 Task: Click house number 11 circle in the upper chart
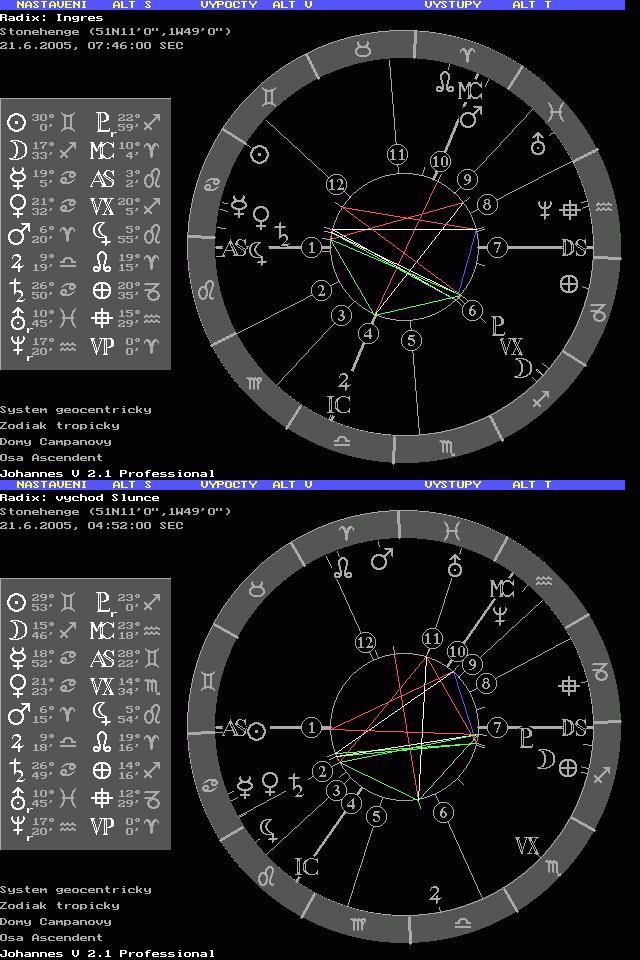click(x=398, y=154)
